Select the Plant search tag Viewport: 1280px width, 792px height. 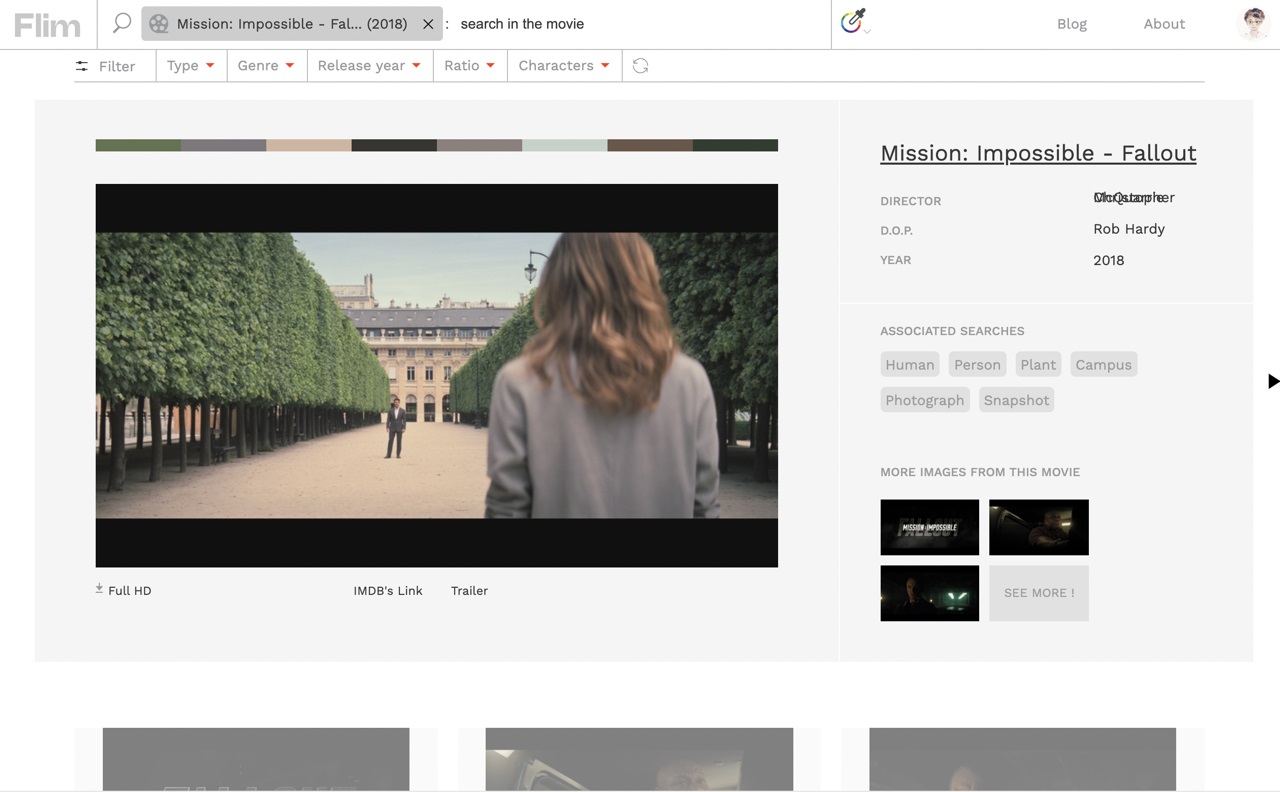click(x=1038, y=365)
